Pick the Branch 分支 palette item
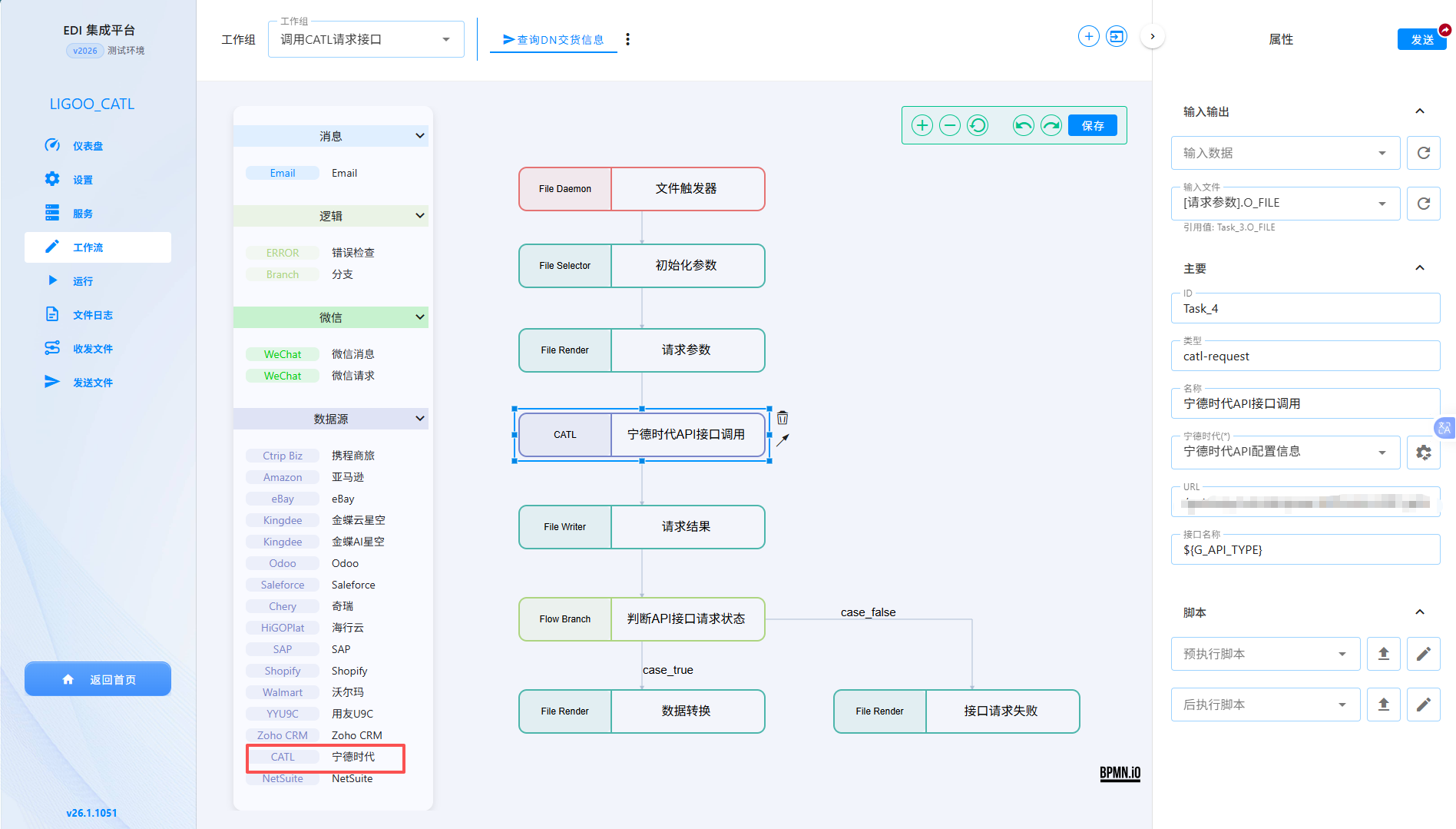 pos(283,274)
